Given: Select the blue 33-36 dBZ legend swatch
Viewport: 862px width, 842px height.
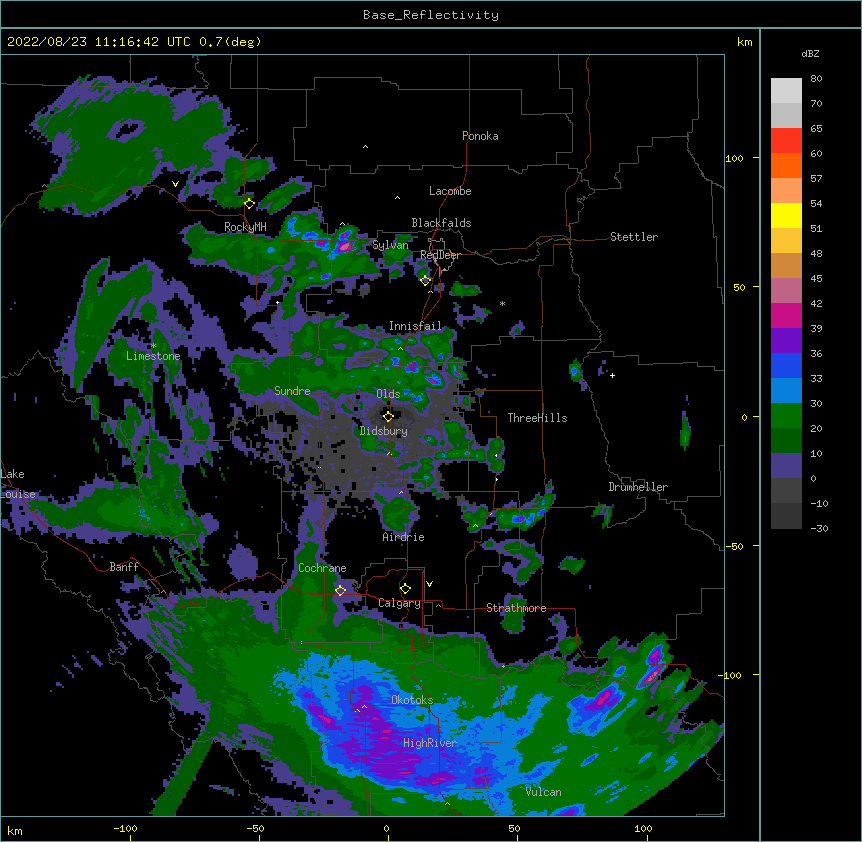Looking at the screenshot, I should pos(786,365).
